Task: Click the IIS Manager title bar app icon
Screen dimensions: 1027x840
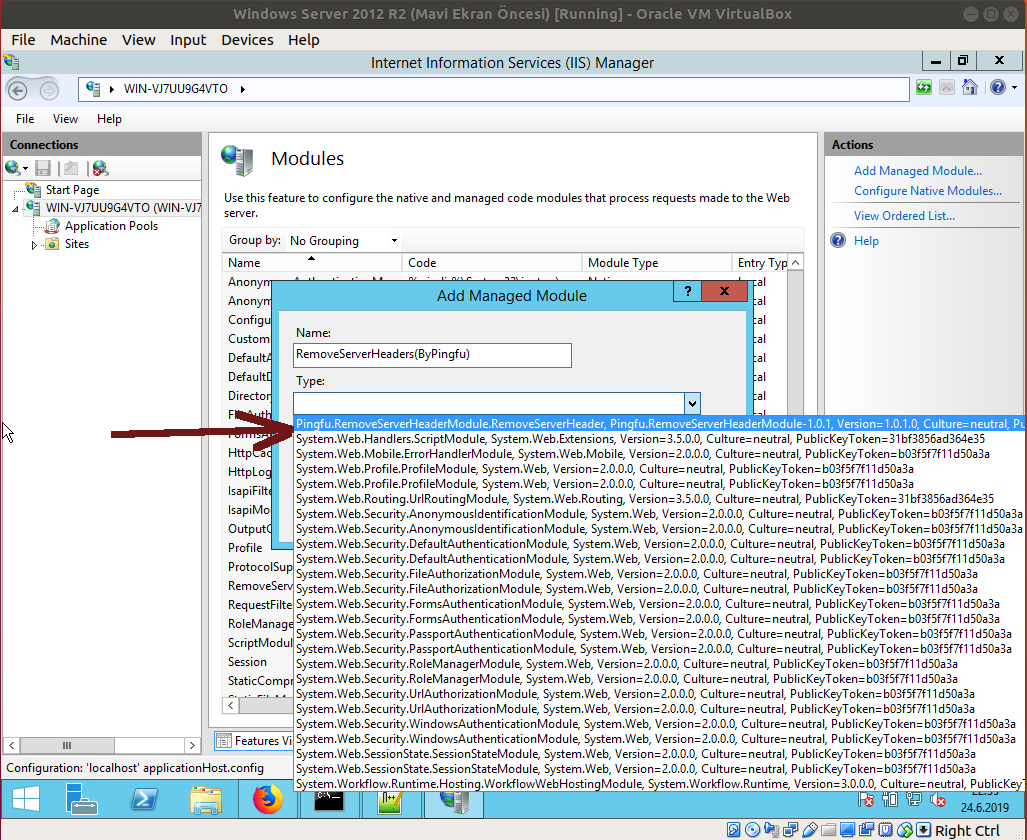Action: (11, 62)
